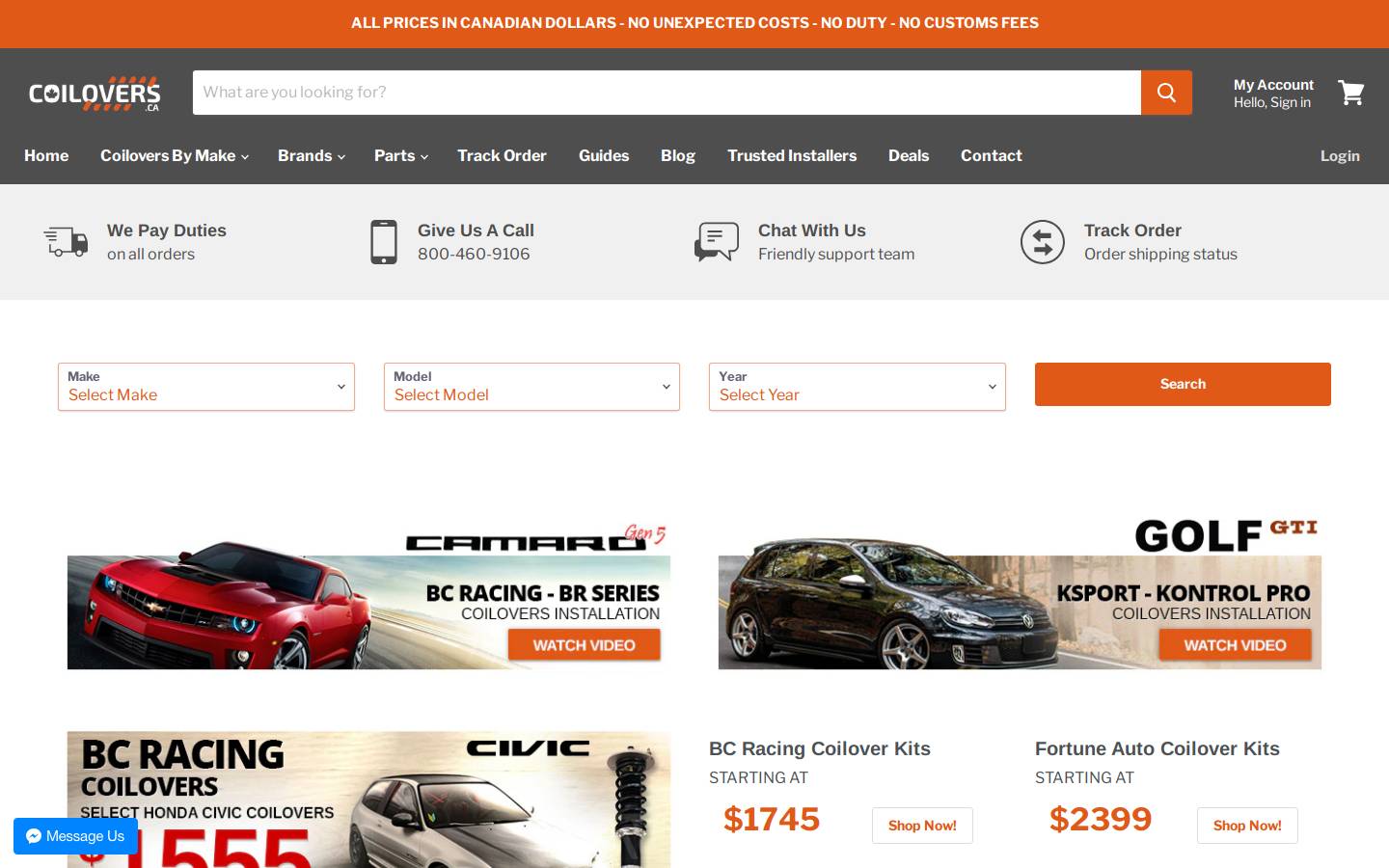Open the Select Model dropdown
The image size is (1389, 868).
(x=531, y=387)
